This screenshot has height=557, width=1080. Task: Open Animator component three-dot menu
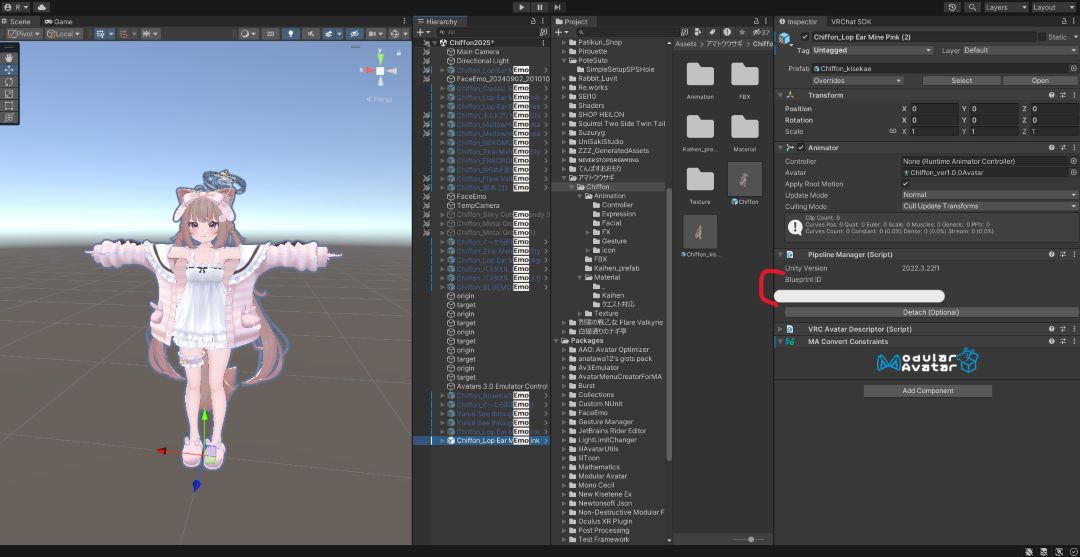[1073, 147]
